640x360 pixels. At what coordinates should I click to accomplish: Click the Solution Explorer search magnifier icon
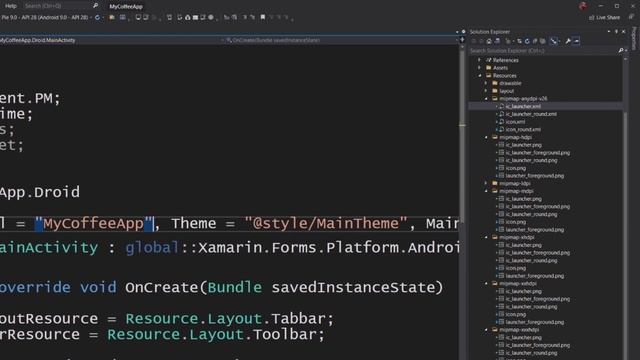(x=620, y=51)
